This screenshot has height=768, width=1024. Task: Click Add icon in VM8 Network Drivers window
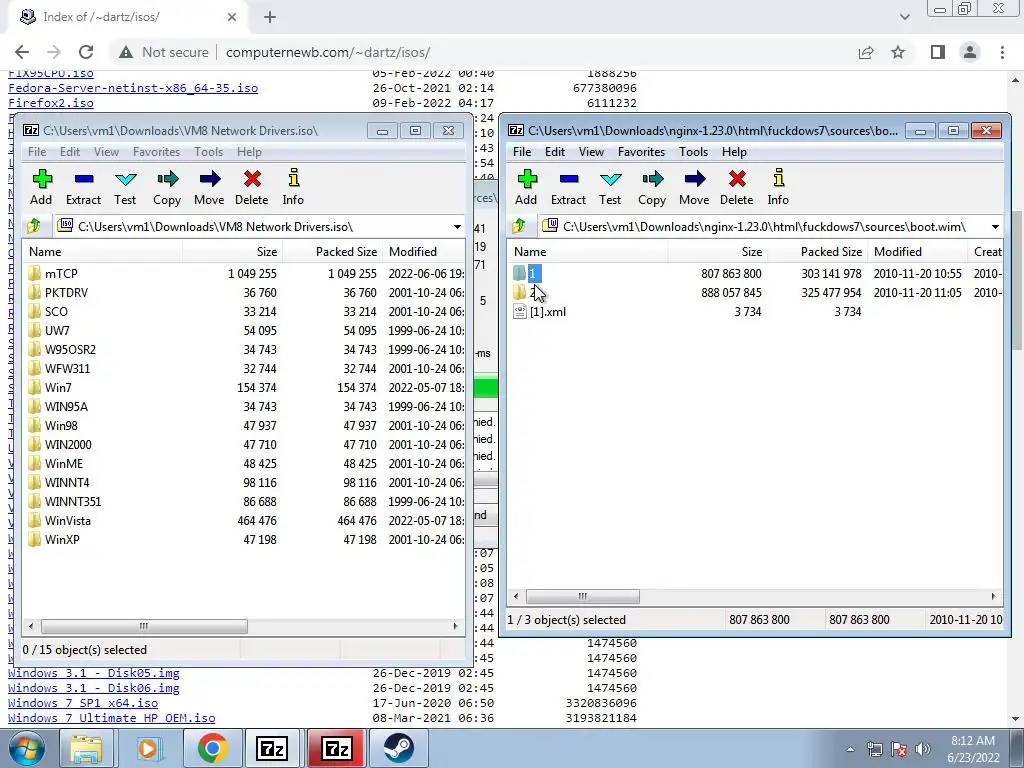[42, 179]
